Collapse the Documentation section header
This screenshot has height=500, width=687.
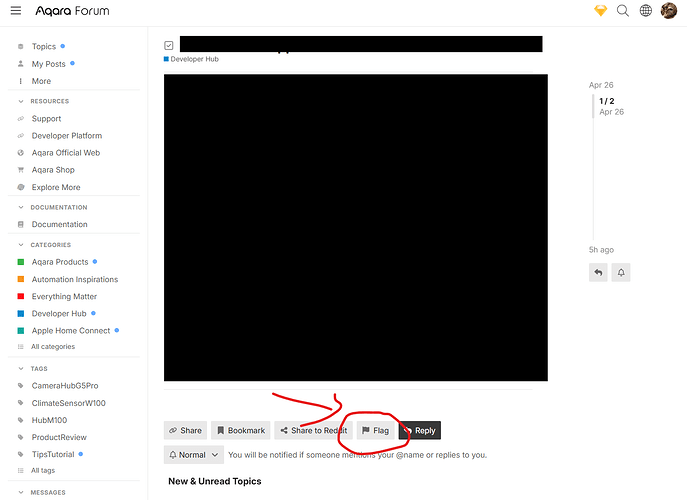tap(59, 207)
